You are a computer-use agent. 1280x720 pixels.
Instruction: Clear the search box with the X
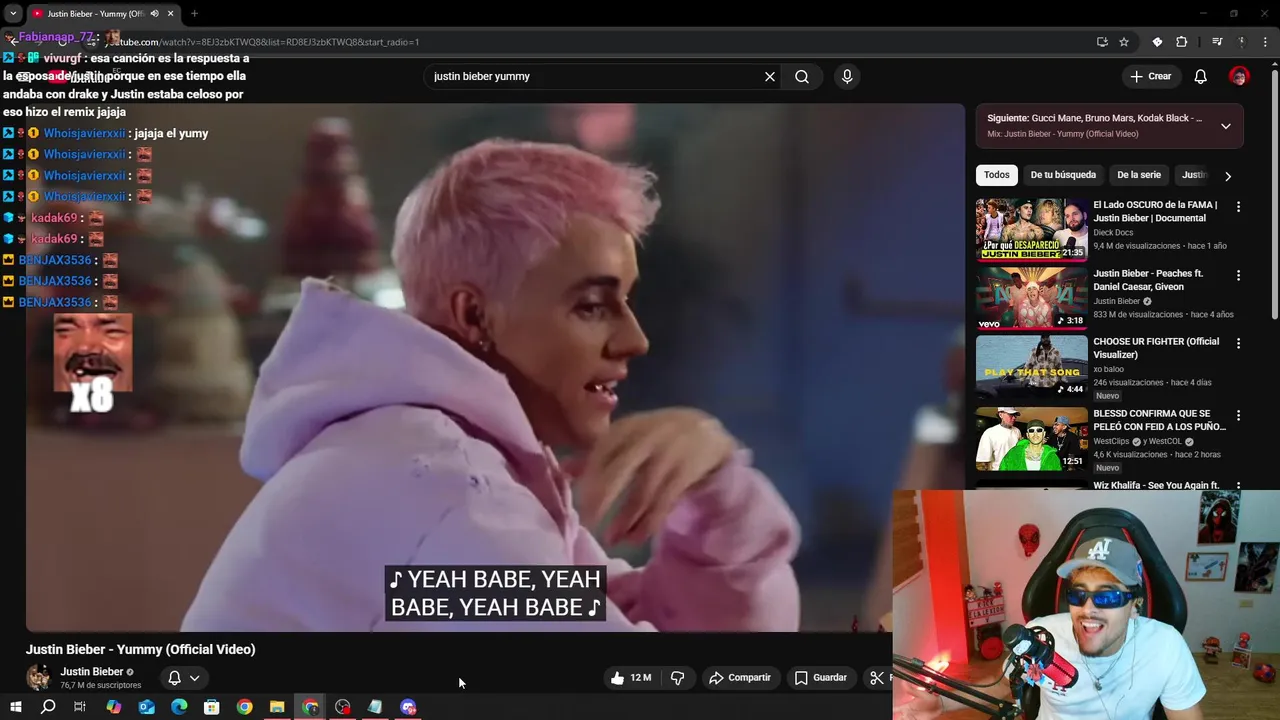[770, 77]
